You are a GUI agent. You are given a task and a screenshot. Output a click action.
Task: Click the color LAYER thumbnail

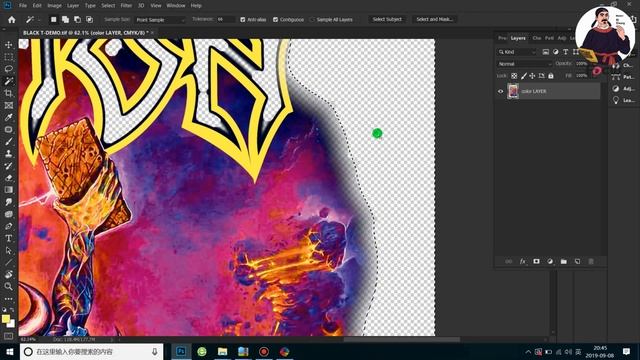(513, 91)
